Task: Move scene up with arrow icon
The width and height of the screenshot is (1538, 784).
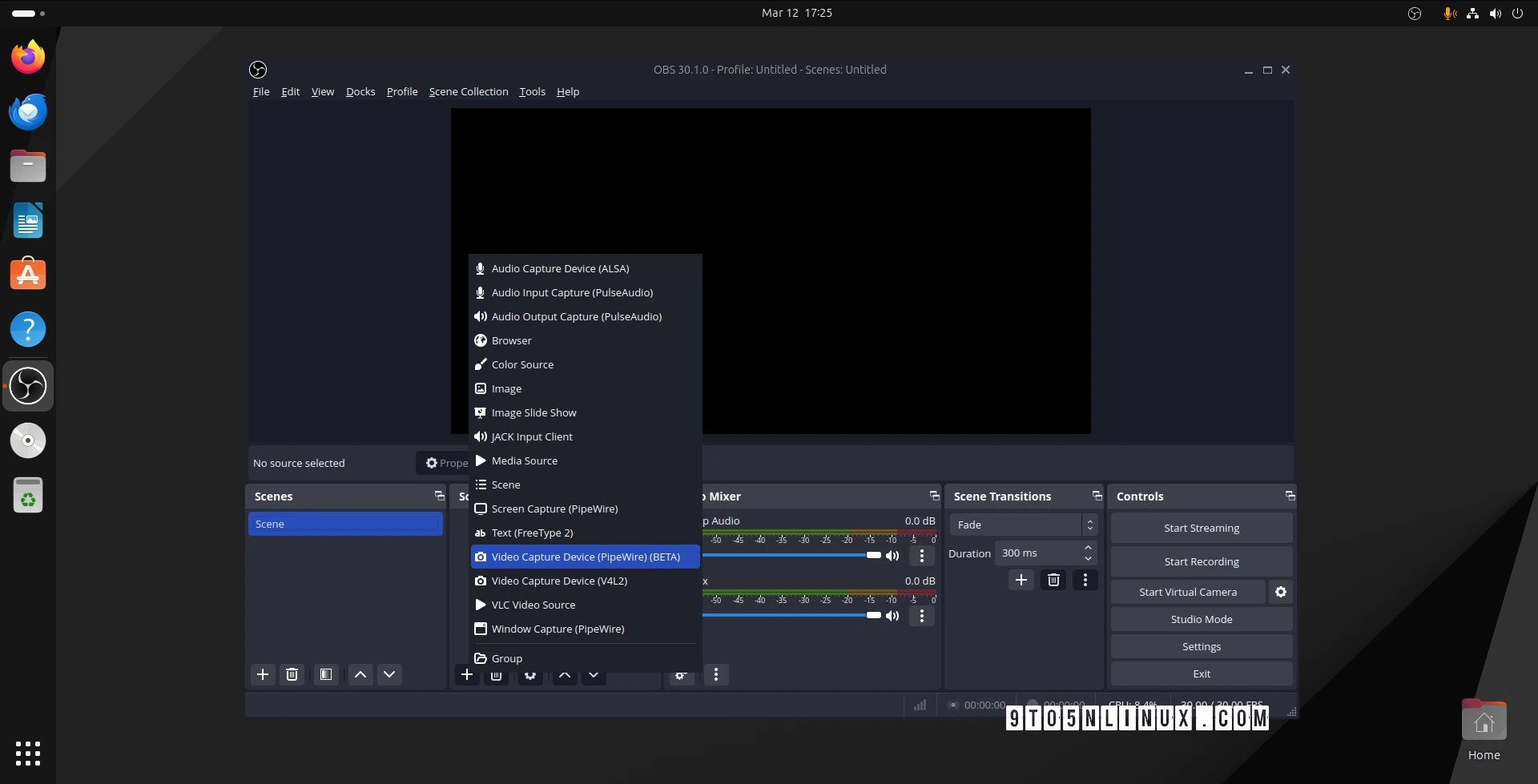Action: pos(360,674)
